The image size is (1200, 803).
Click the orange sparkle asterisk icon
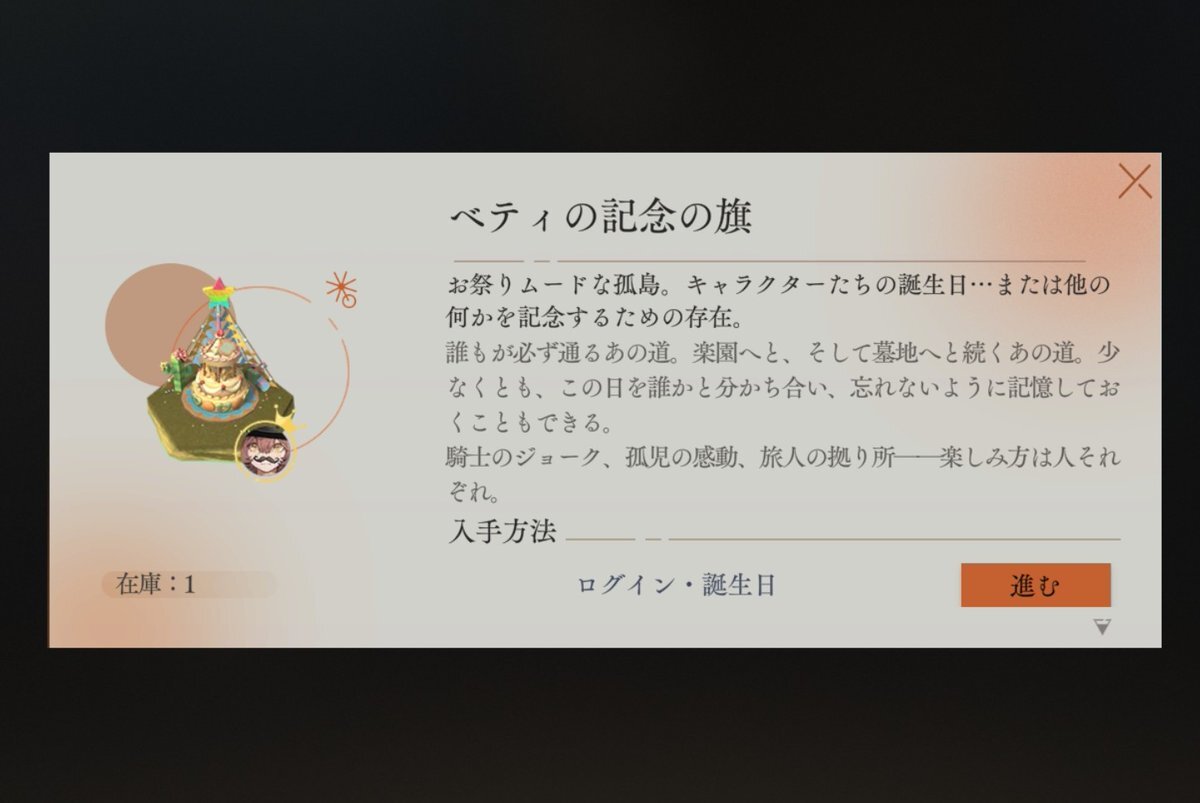coord(342,289)
